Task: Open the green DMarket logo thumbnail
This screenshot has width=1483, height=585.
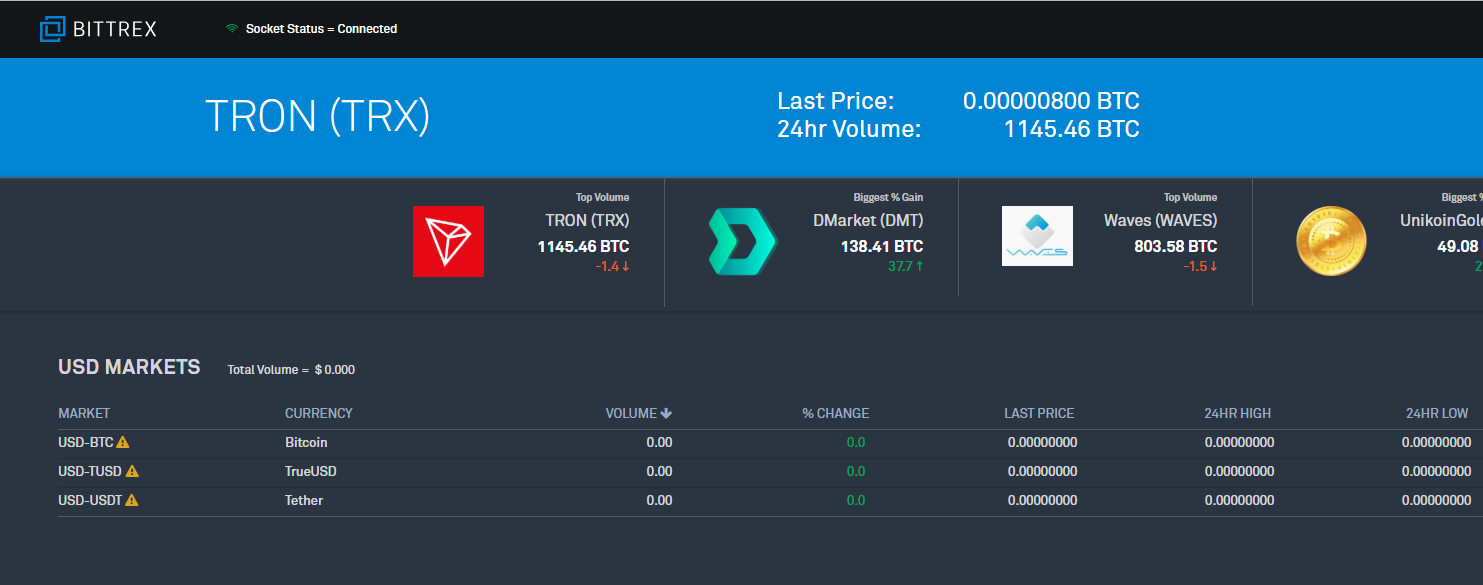Action: [x=742, y=241]
